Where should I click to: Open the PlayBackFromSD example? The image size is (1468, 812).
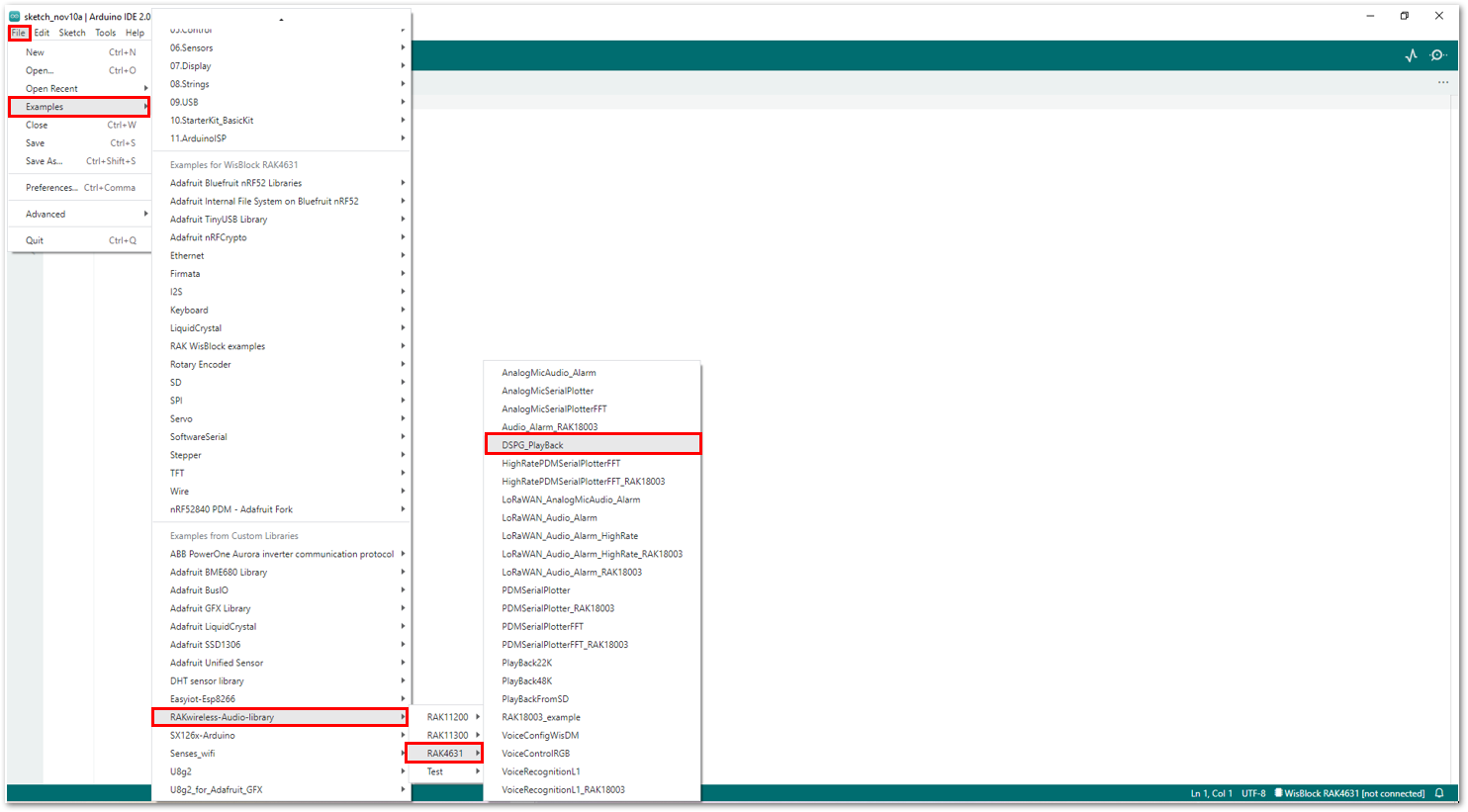[593, 699]
